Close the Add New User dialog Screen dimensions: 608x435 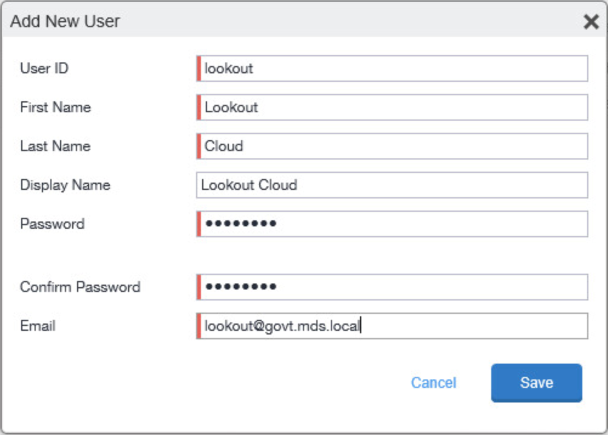591,22
